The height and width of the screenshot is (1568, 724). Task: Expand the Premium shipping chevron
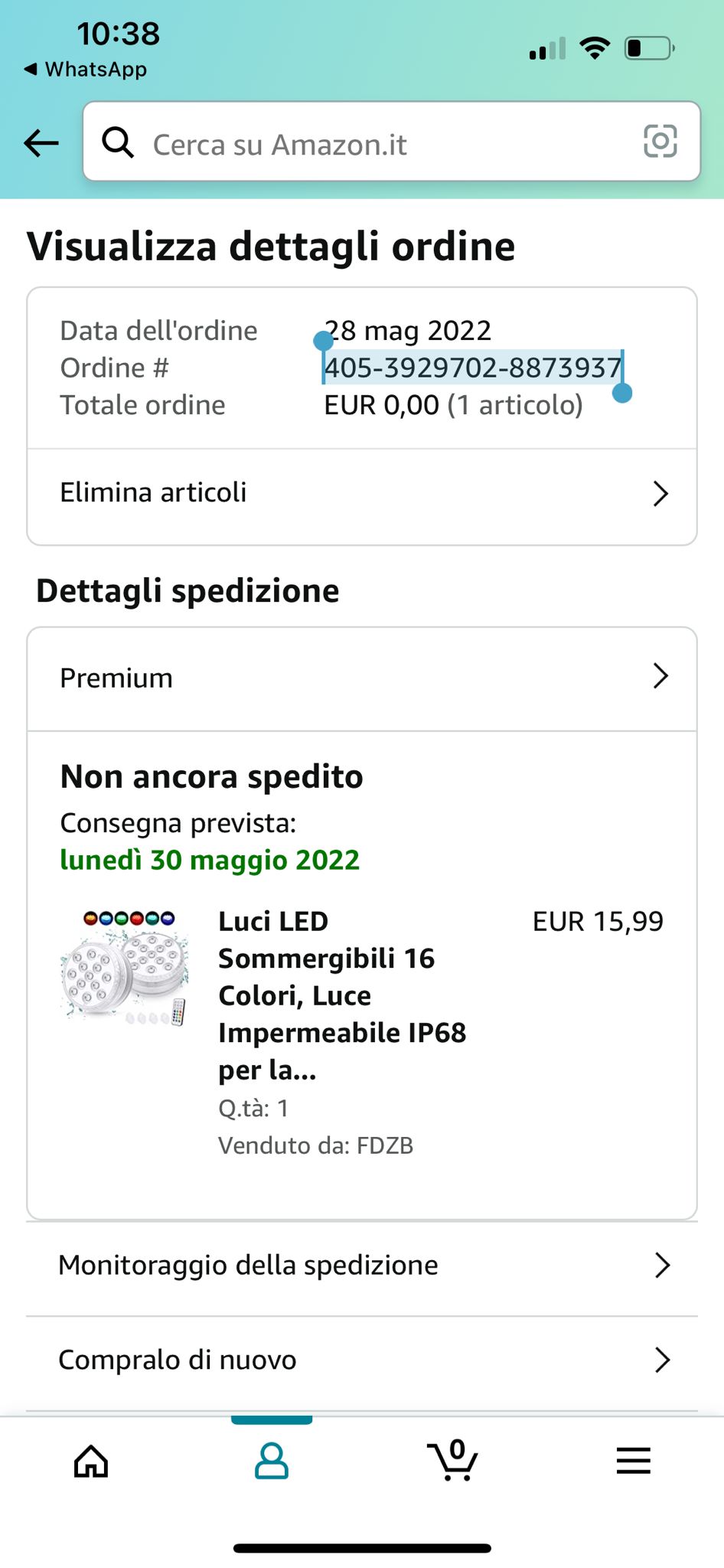point(660,677)
